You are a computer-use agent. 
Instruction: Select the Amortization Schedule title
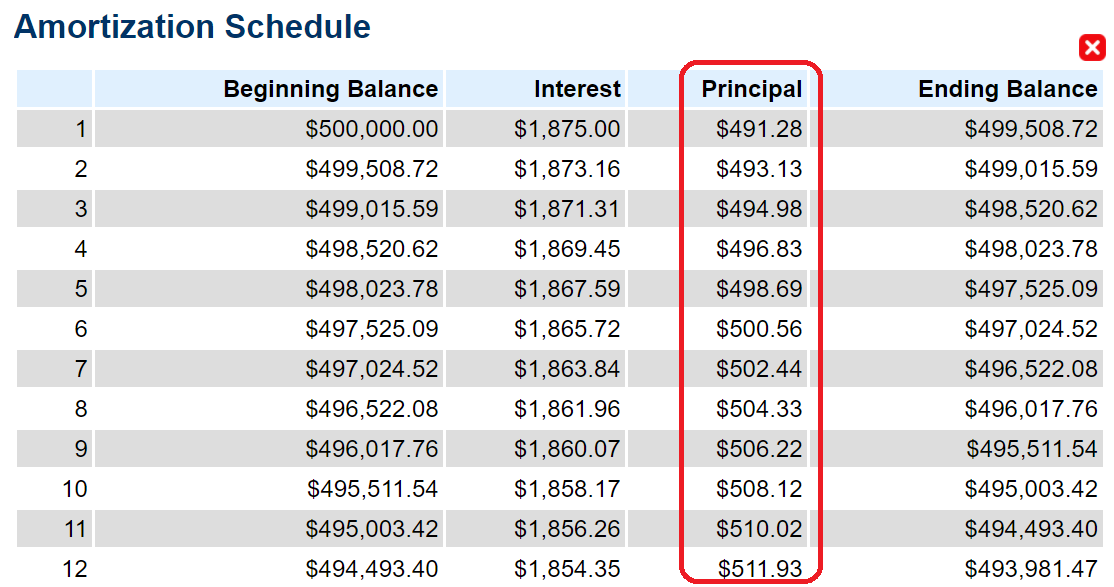coord(192,27)
